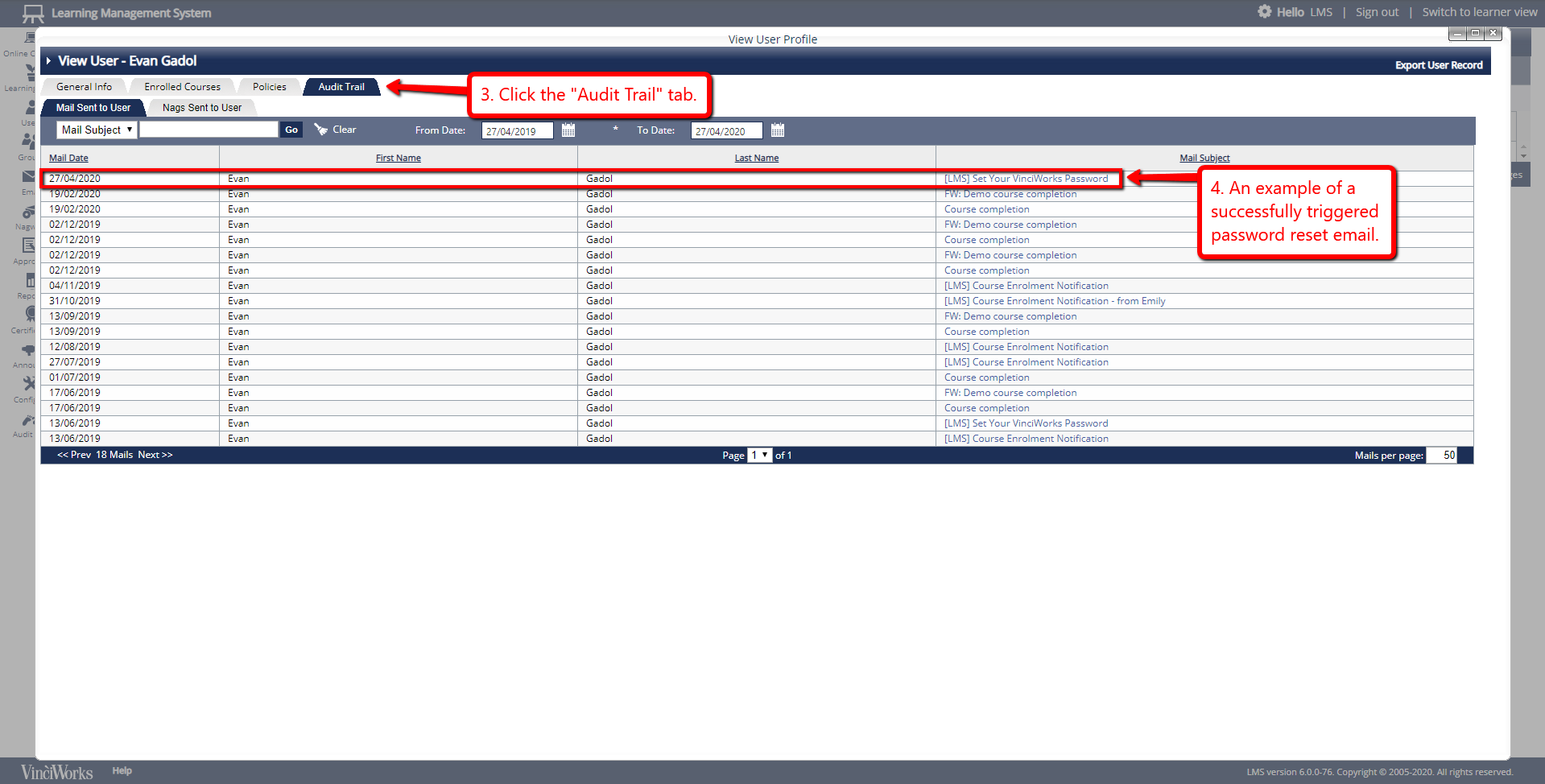
Task: Switch to the Enrolled Courses tab
Action: (x=182, y=87)
